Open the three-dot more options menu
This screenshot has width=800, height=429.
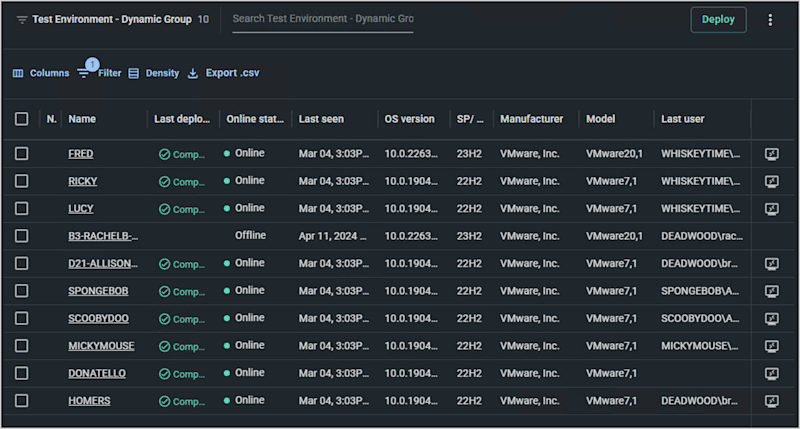[x=770, y=20]
